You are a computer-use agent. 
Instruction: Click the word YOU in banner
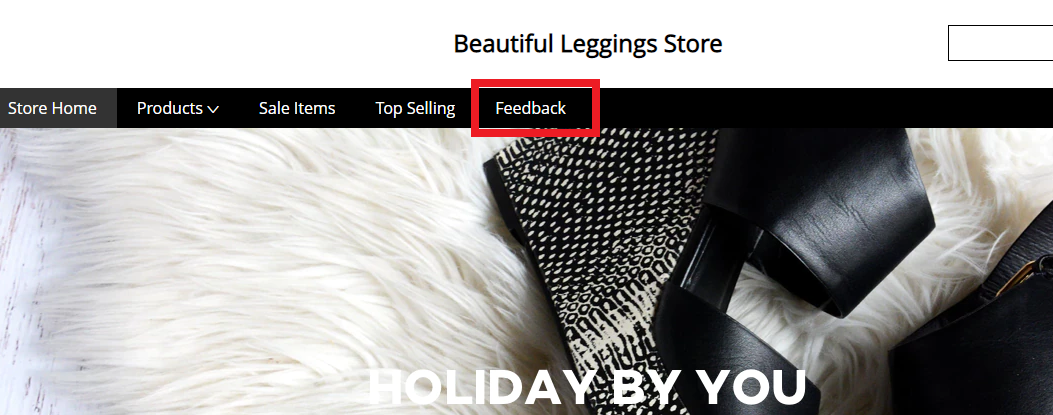(751, 387)
